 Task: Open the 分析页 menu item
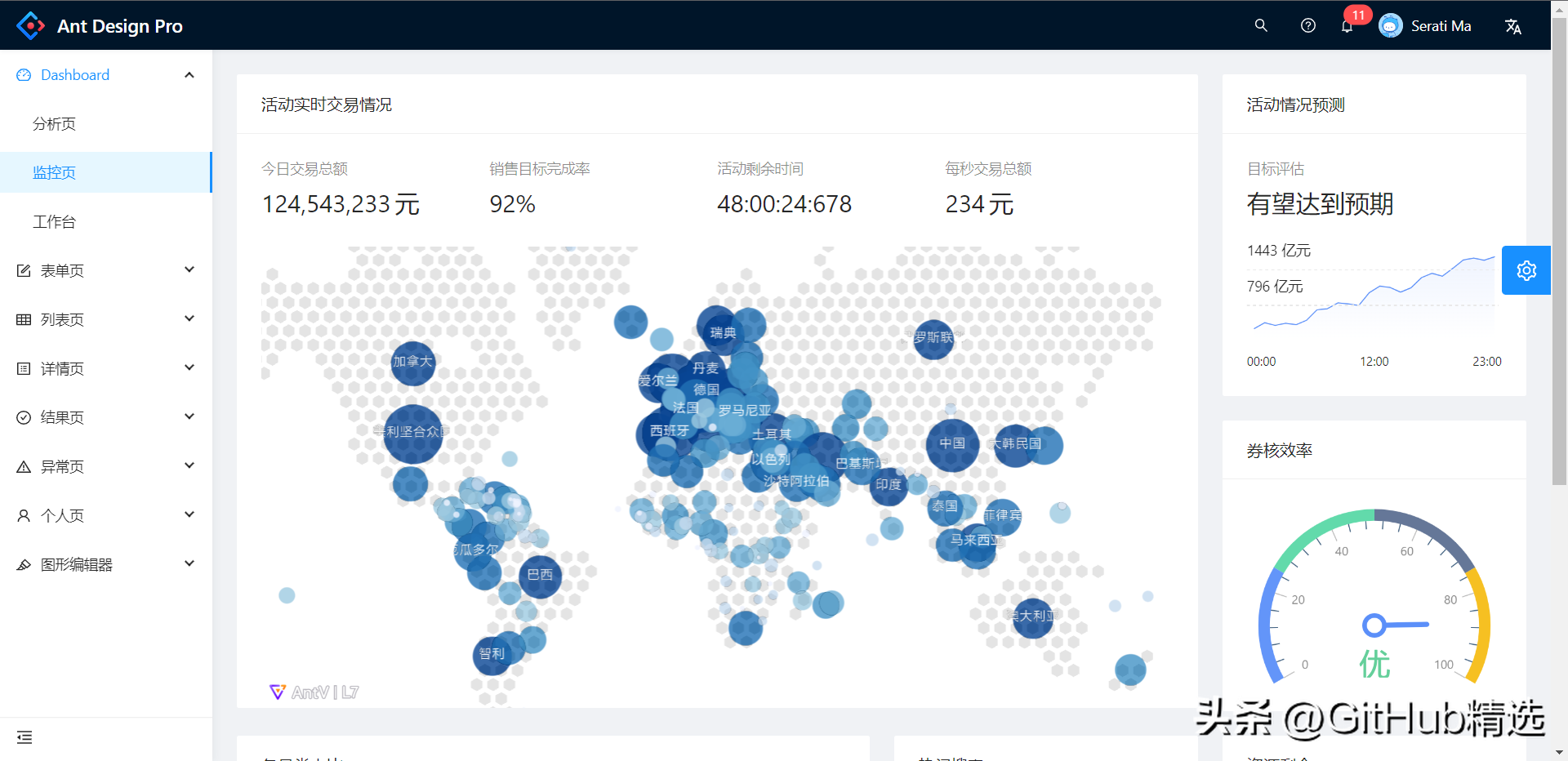(54, 124)
